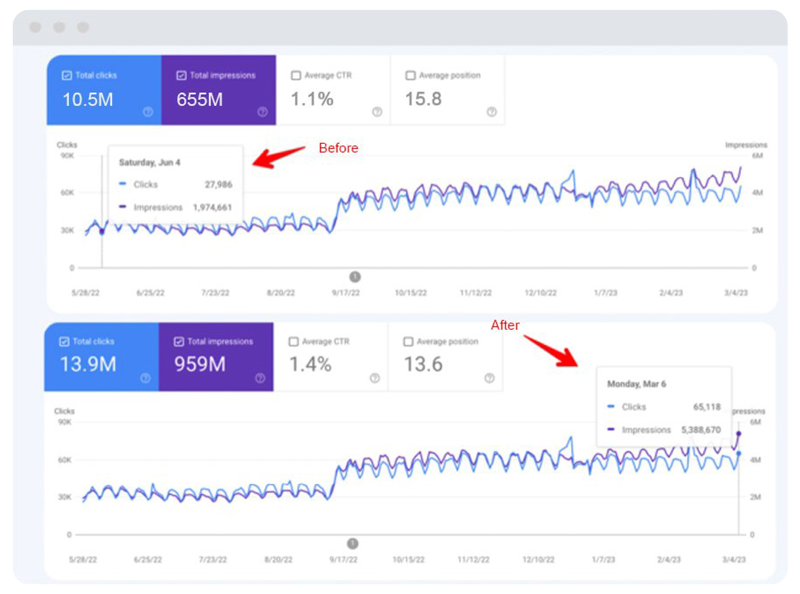This screenshot has height=594, width=800.
Task: Open help icon in 13.6 Average position card
Action: pyautogui.click(x=488, y=378)
